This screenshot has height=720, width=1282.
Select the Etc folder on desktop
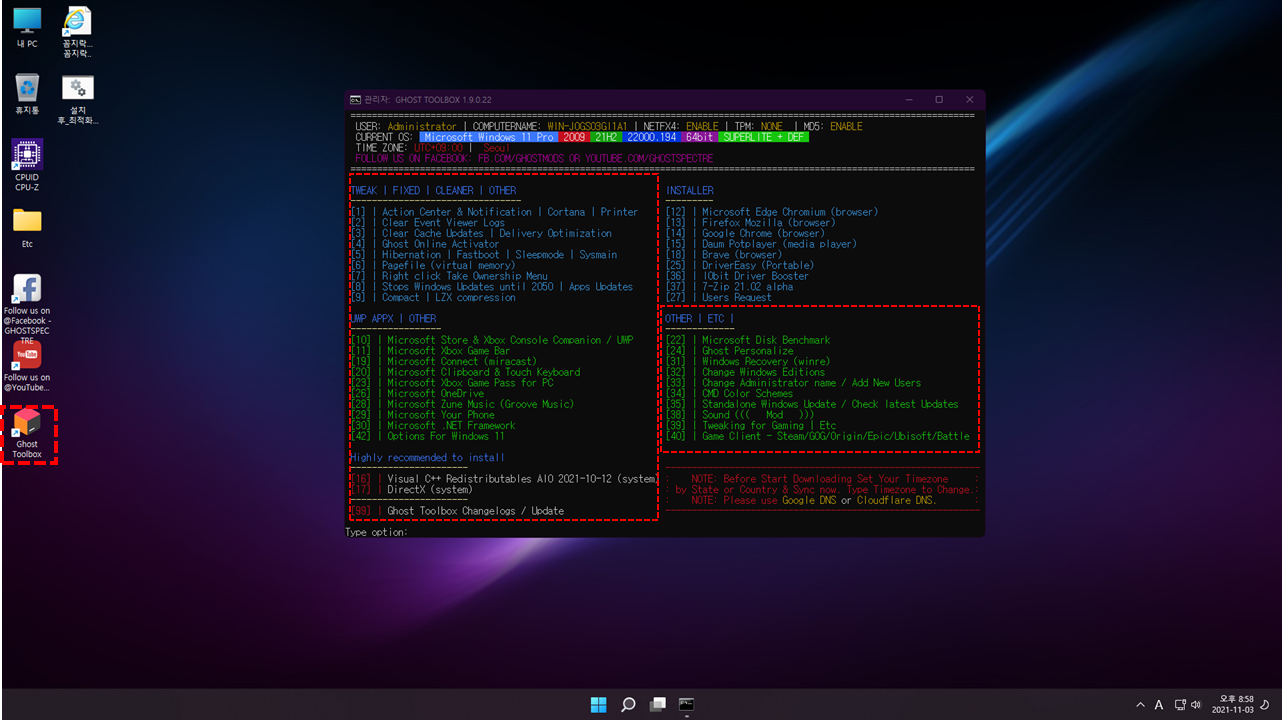pyautogui.click(x=27, y=227)
